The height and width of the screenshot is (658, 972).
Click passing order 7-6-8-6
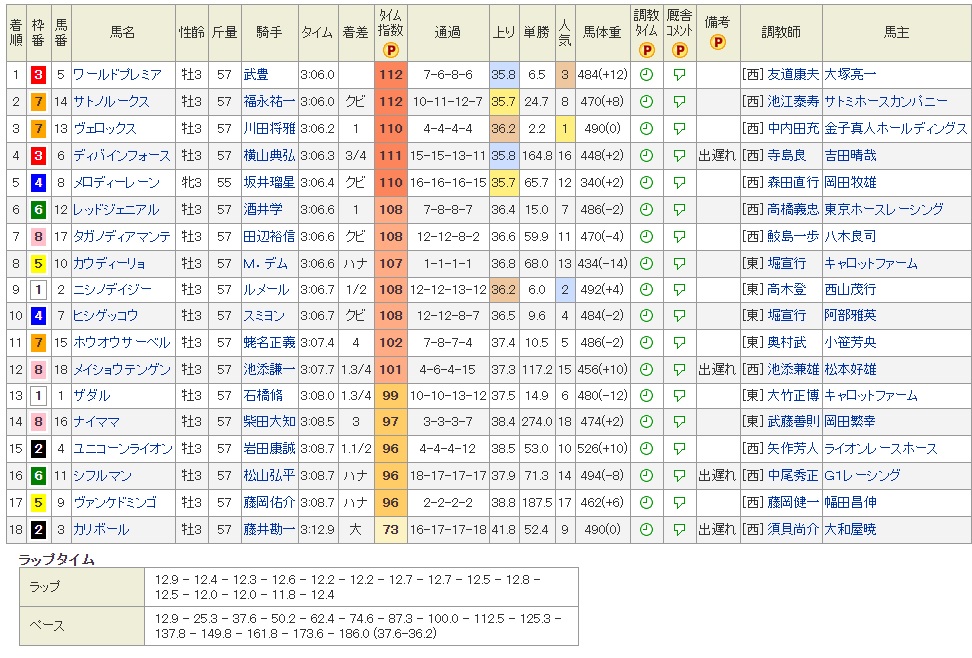[x=448, y=75]
